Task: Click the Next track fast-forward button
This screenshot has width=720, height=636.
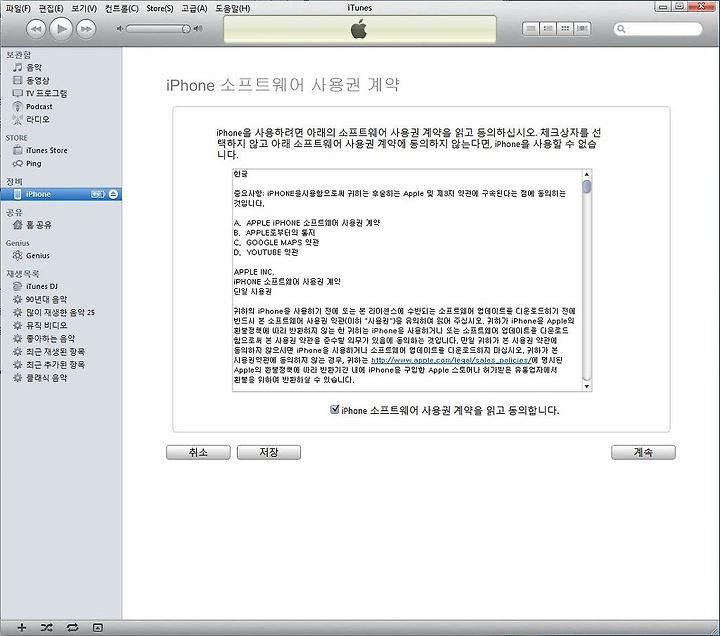Action: (x=86, y=29)
